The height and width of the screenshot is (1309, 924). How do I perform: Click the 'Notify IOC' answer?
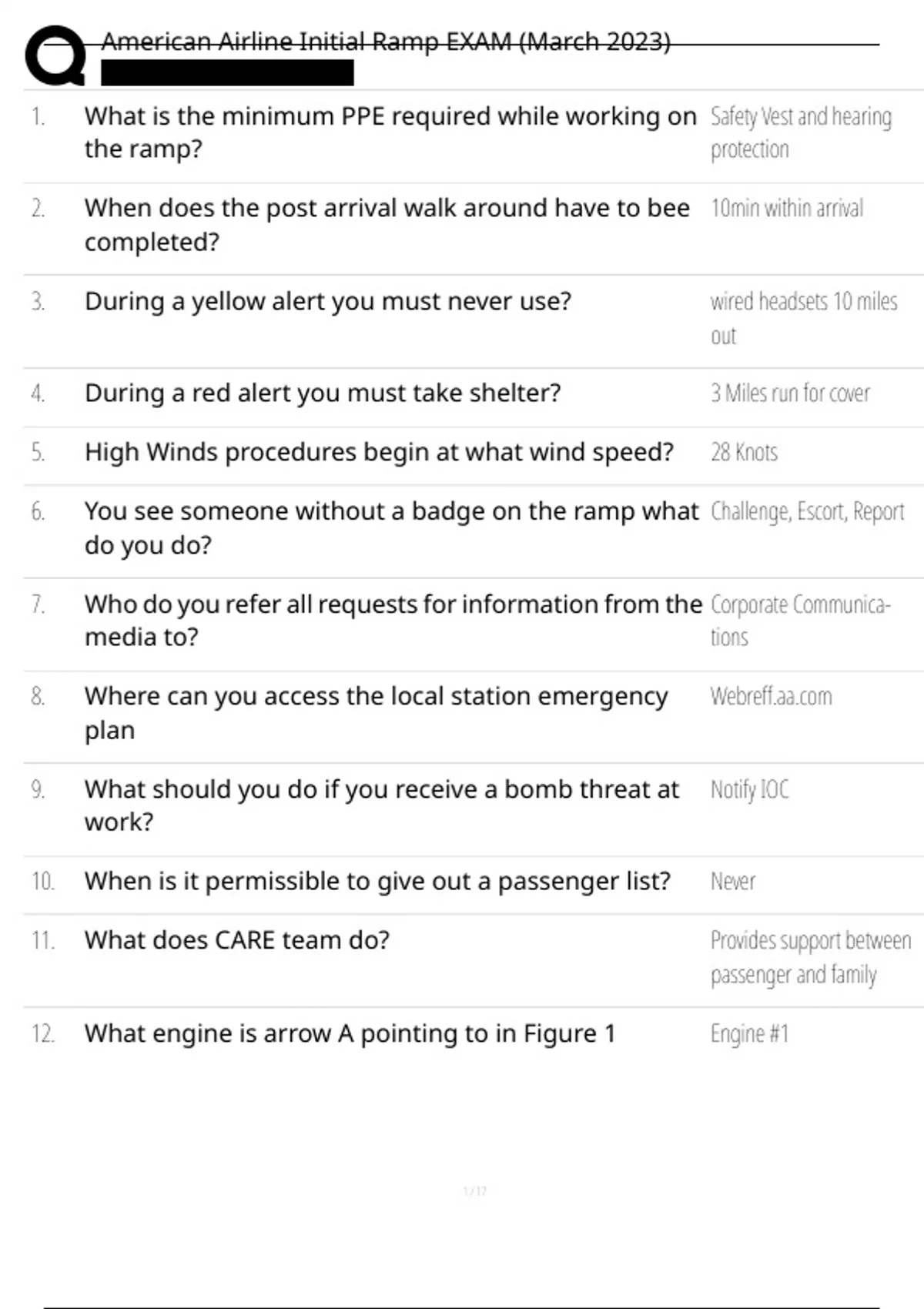pos(749,790)
